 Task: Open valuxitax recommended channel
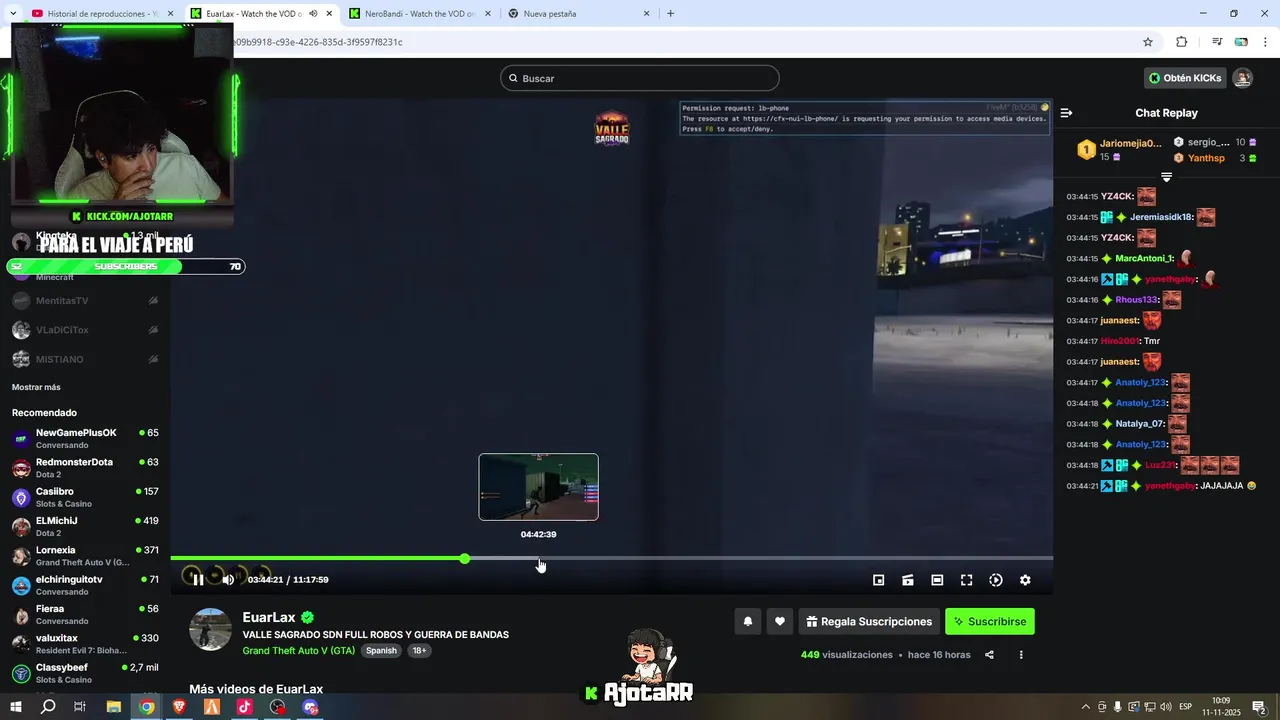click(85, 644)
